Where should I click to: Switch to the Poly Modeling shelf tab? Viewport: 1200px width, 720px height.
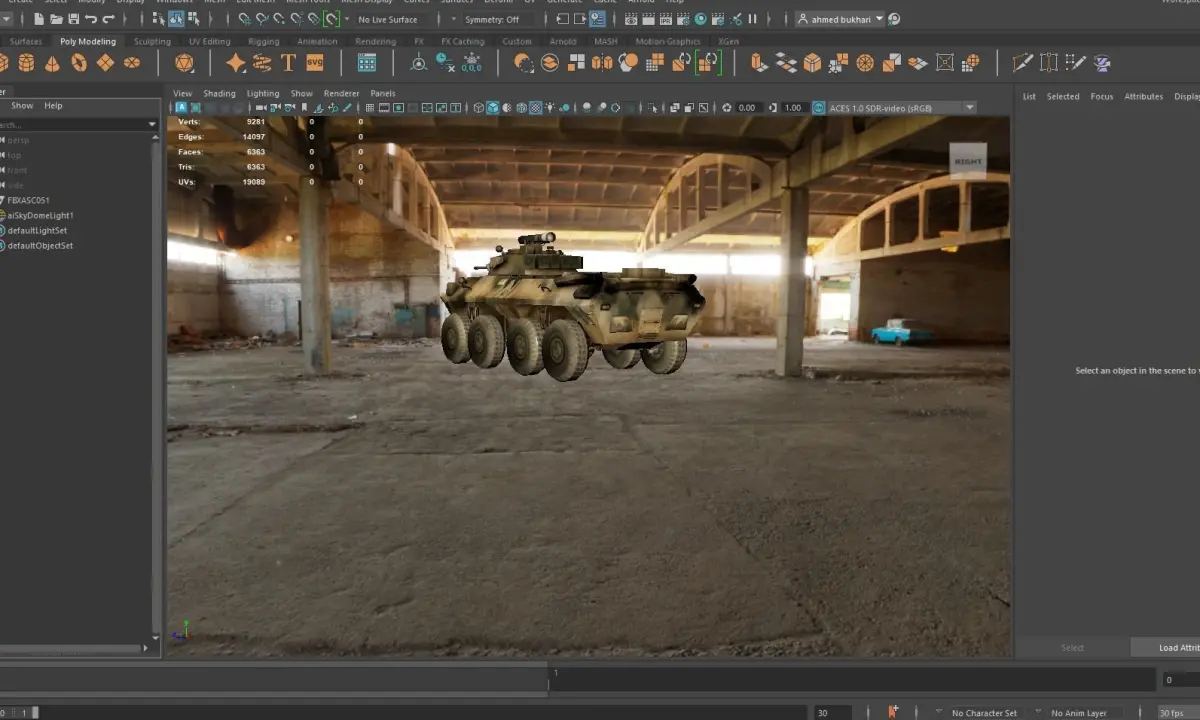88,41
